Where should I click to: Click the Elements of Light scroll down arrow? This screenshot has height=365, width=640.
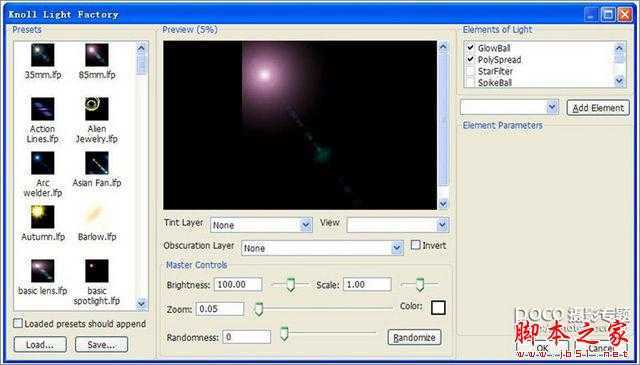coord(620,81)
